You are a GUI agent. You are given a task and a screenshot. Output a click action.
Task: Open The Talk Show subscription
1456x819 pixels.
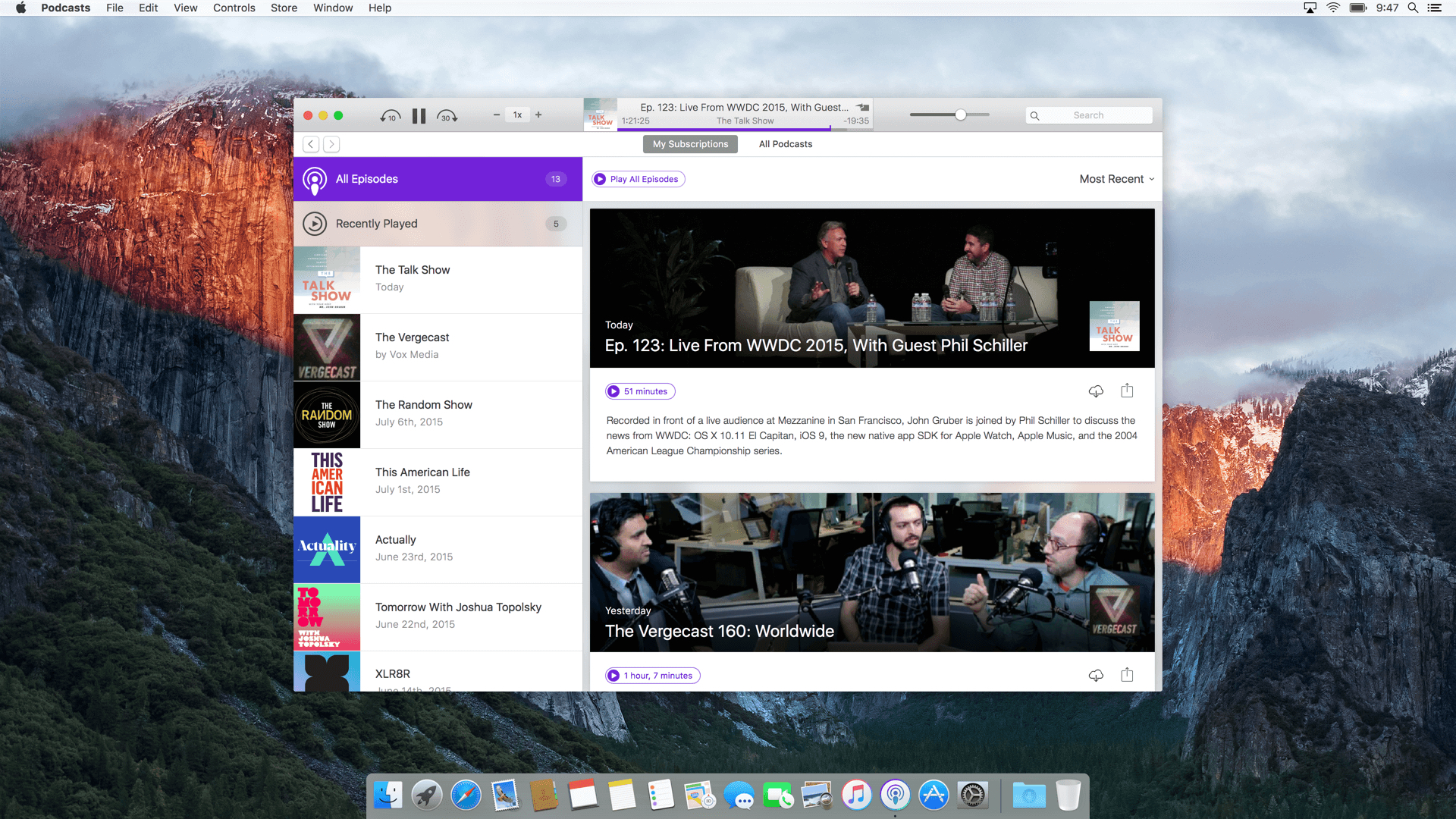438,280
